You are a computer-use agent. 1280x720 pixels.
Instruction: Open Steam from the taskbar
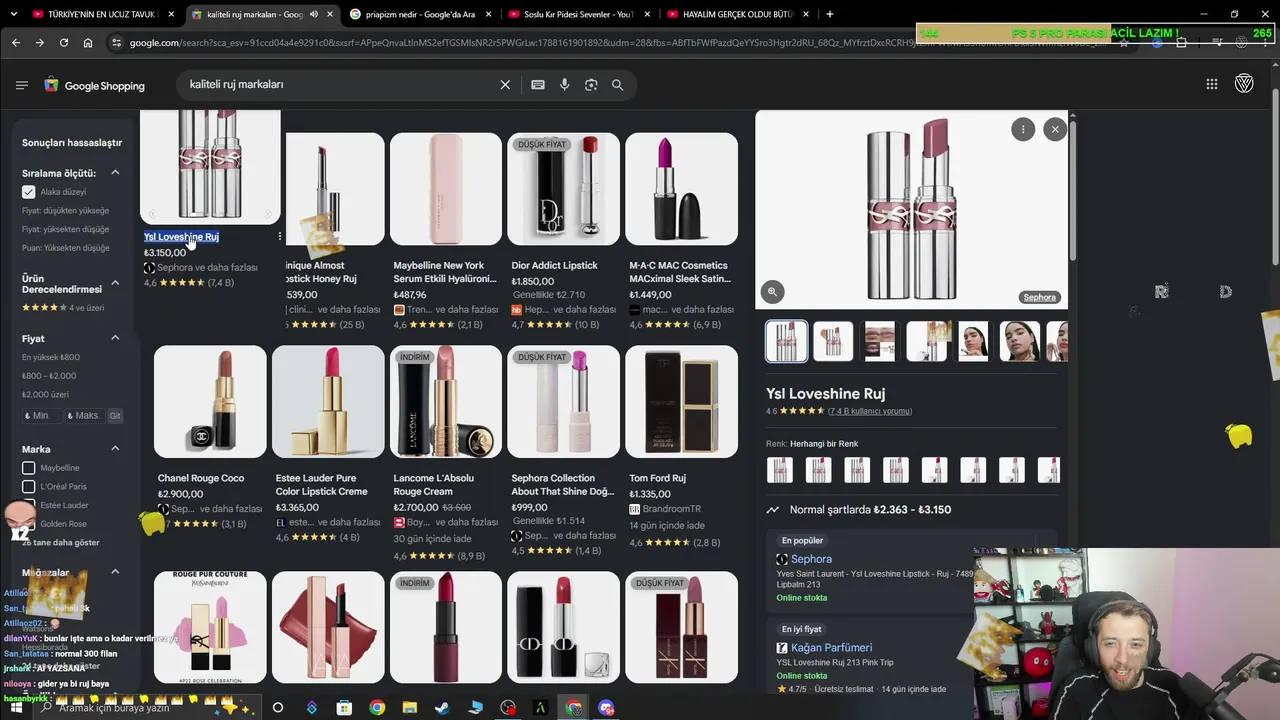pyautogui.click(x=442, y=708)
